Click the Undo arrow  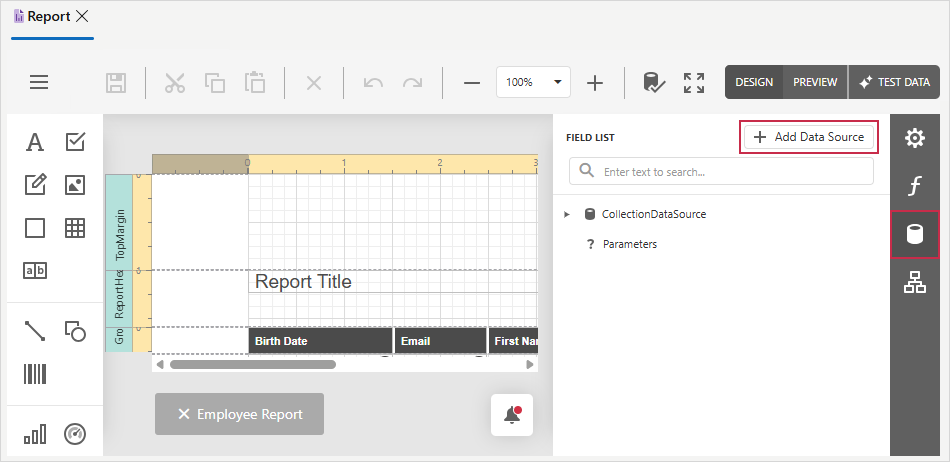click(x=373, y=82)
